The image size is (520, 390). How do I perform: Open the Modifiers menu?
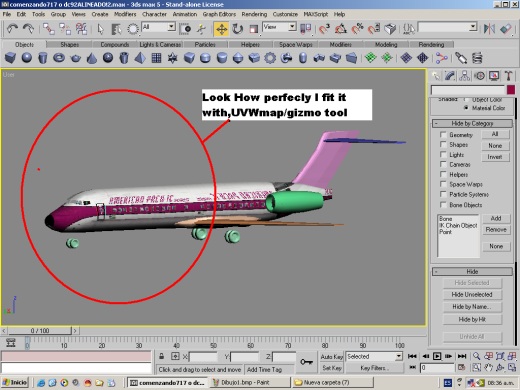[125, 14]
